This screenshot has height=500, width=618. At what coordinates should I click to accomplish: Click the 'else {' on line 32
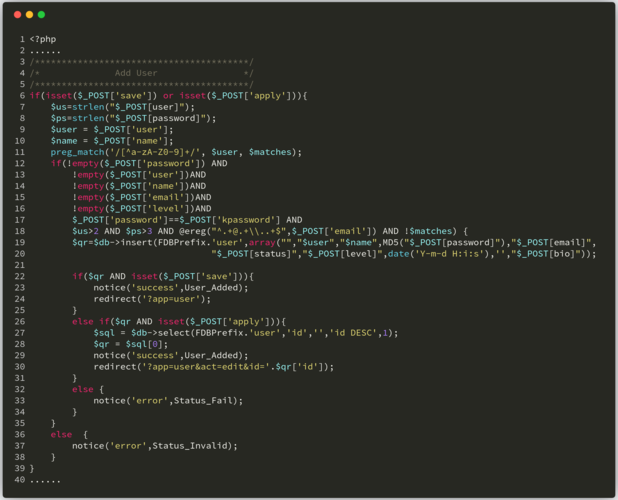point(88,389)
